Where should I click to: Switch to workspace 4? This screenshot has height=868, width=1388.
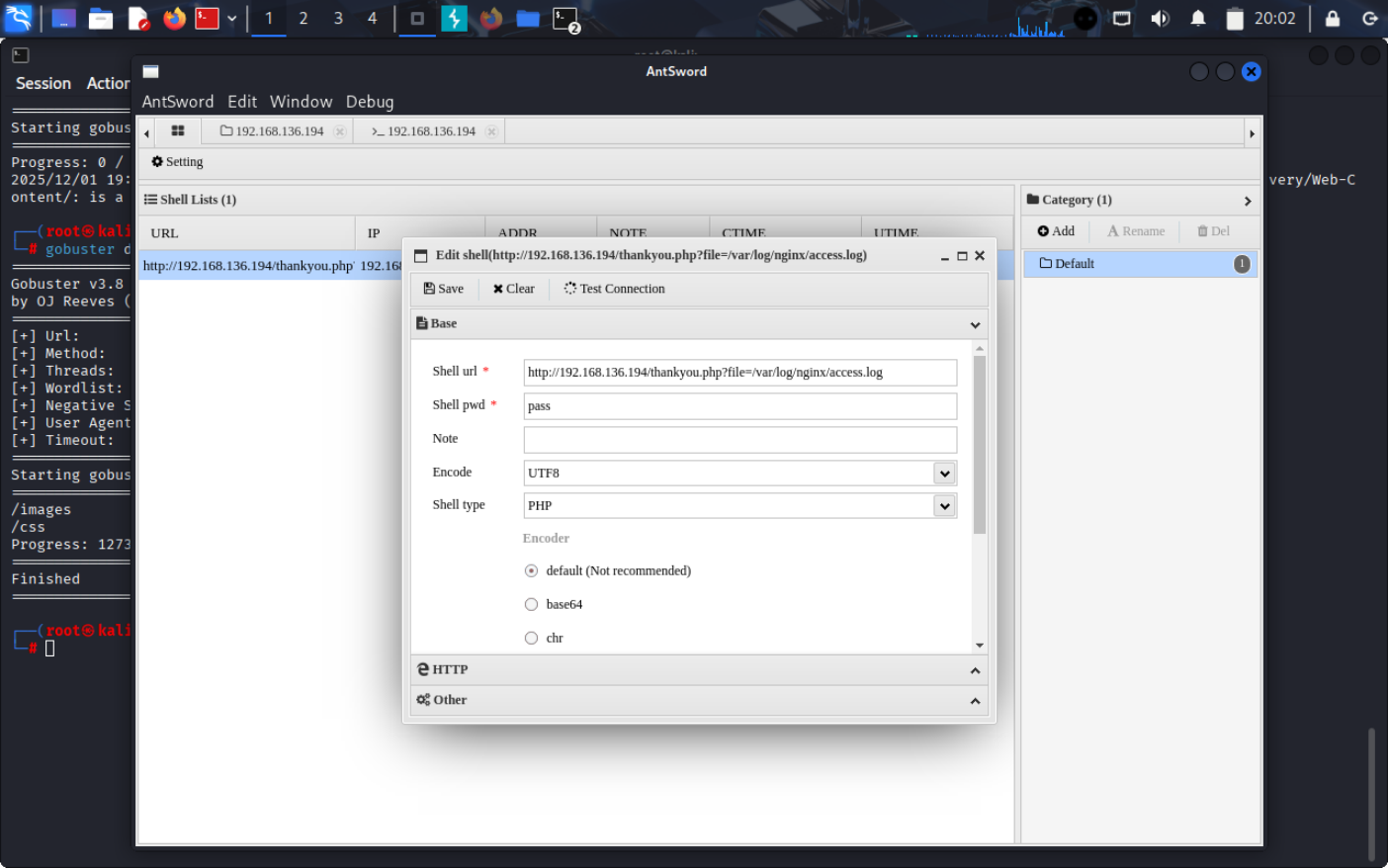(x=372, y=18)
